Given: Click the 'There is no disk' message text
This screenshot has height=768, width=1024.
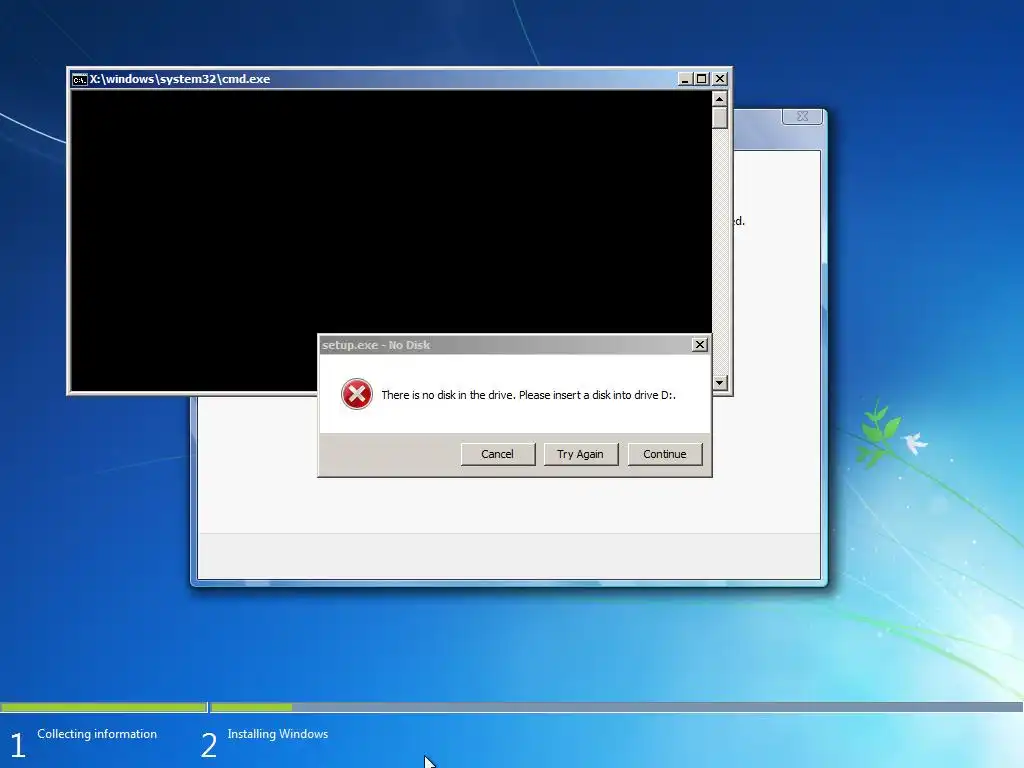Looking at the screenshot, I should click(528, 395).
